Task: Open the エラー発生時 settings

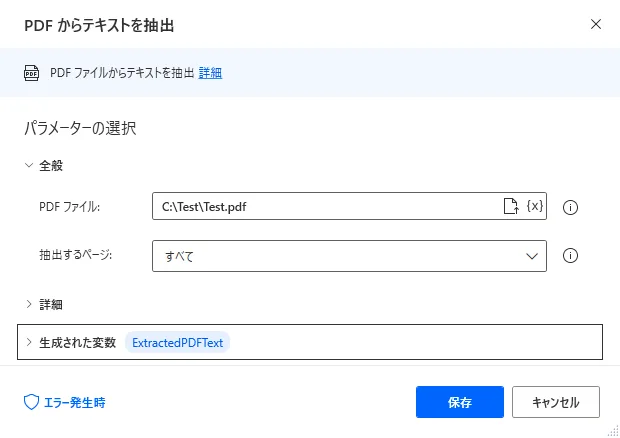Action: click(73, 402)
